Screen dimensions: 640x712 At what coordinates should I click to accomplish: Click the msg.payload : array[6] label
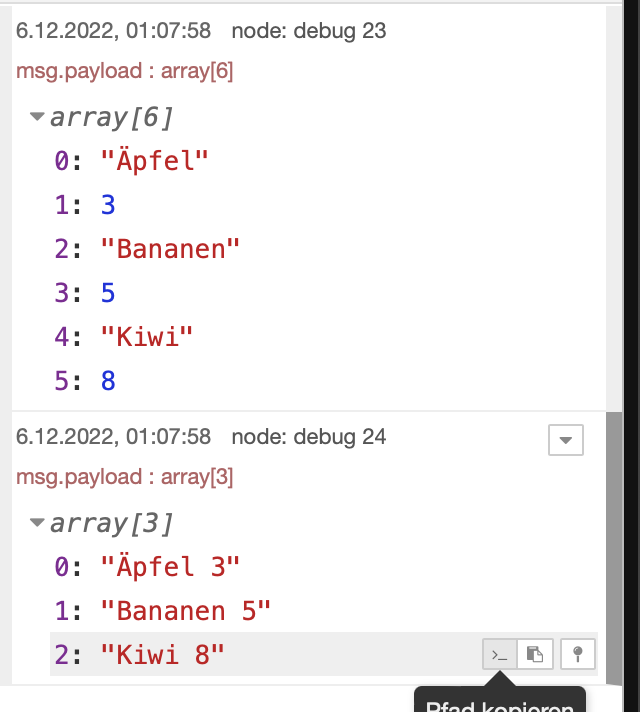pos(125,72)
